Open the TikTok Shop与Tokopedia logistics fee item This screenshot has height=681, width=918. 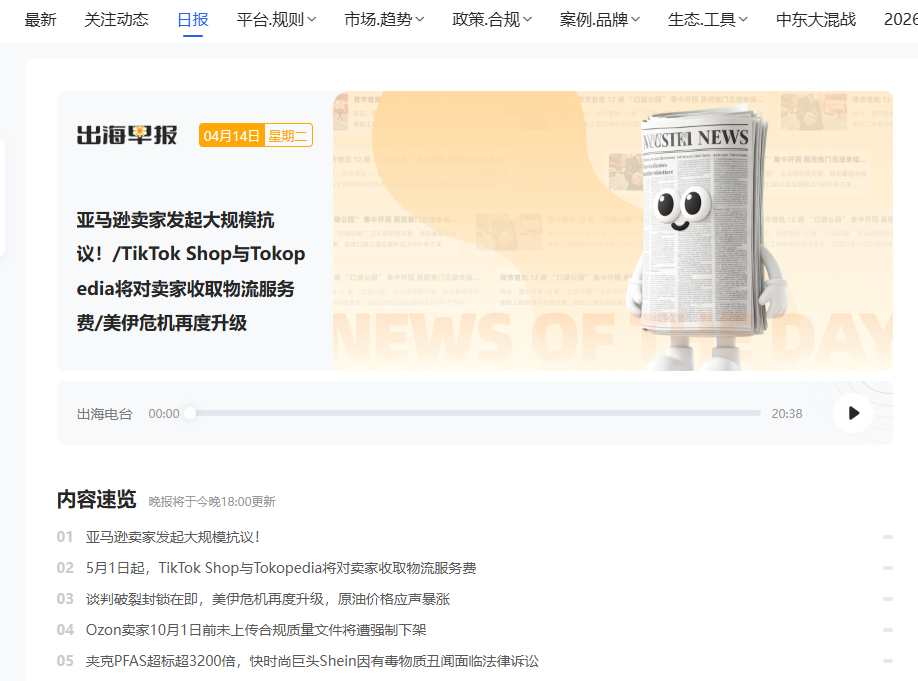280,568
